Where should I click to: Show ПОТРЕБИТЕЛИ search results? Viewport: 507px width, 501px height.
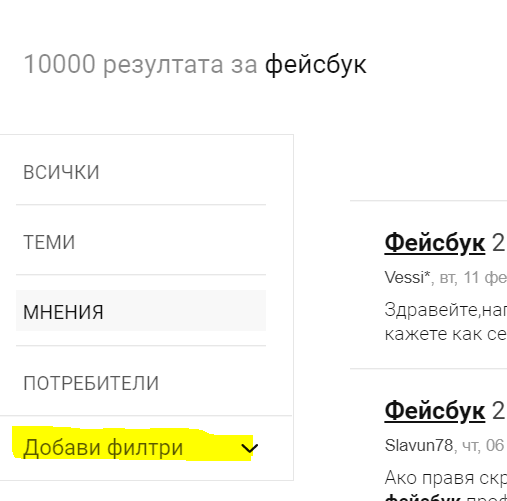coord(141,383)
